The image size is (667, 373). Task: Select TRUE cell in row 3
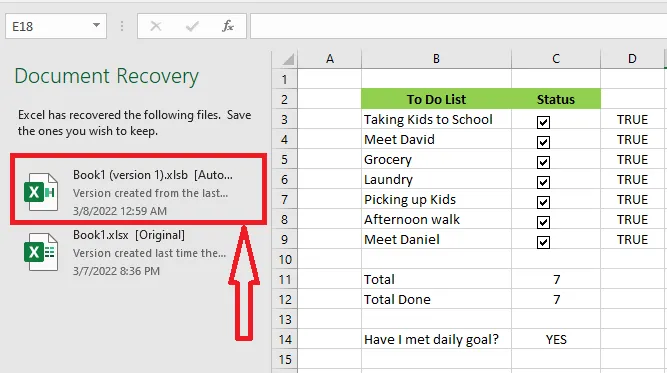tap(633, 119)
